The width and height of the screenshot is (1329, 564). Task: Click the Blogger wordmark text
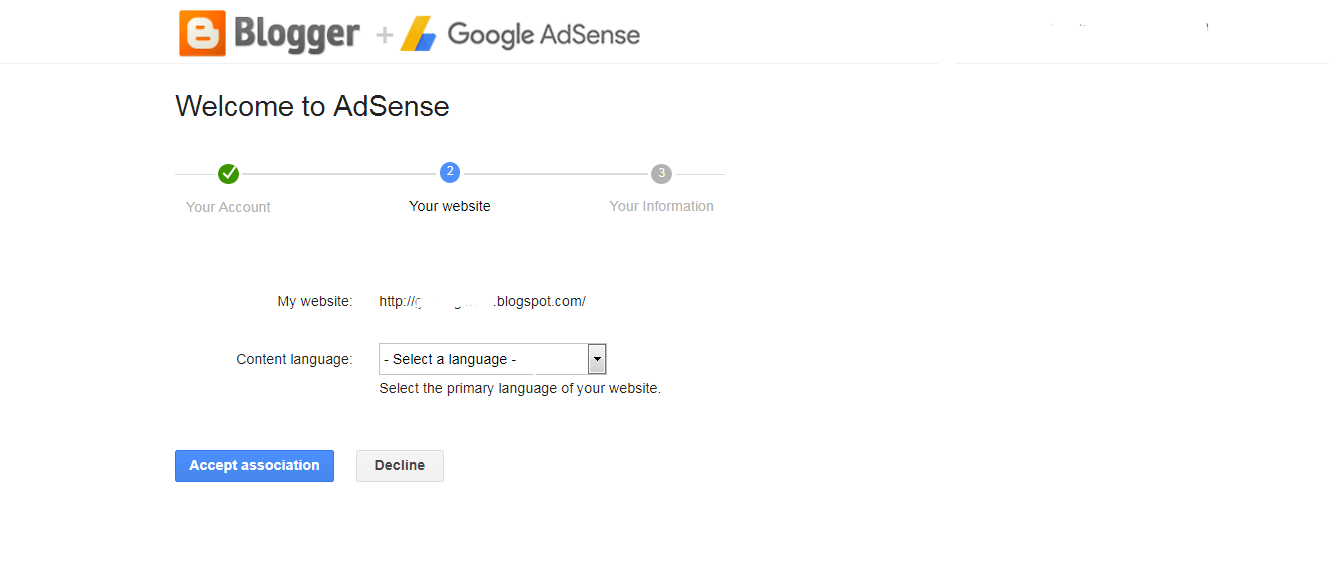click(x=296, y=35)
